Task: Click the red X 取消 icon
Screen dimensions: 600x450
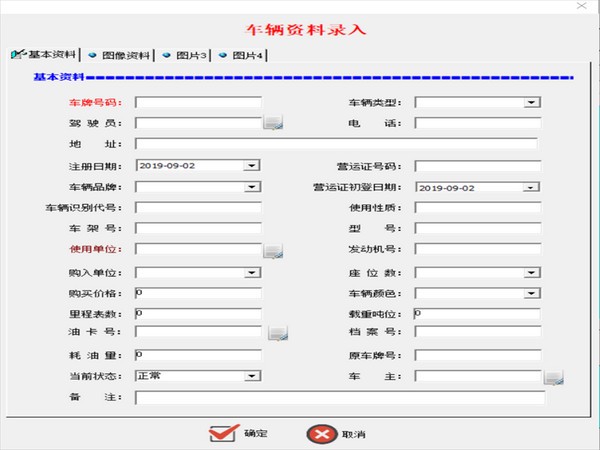Action: click(322, 434)
